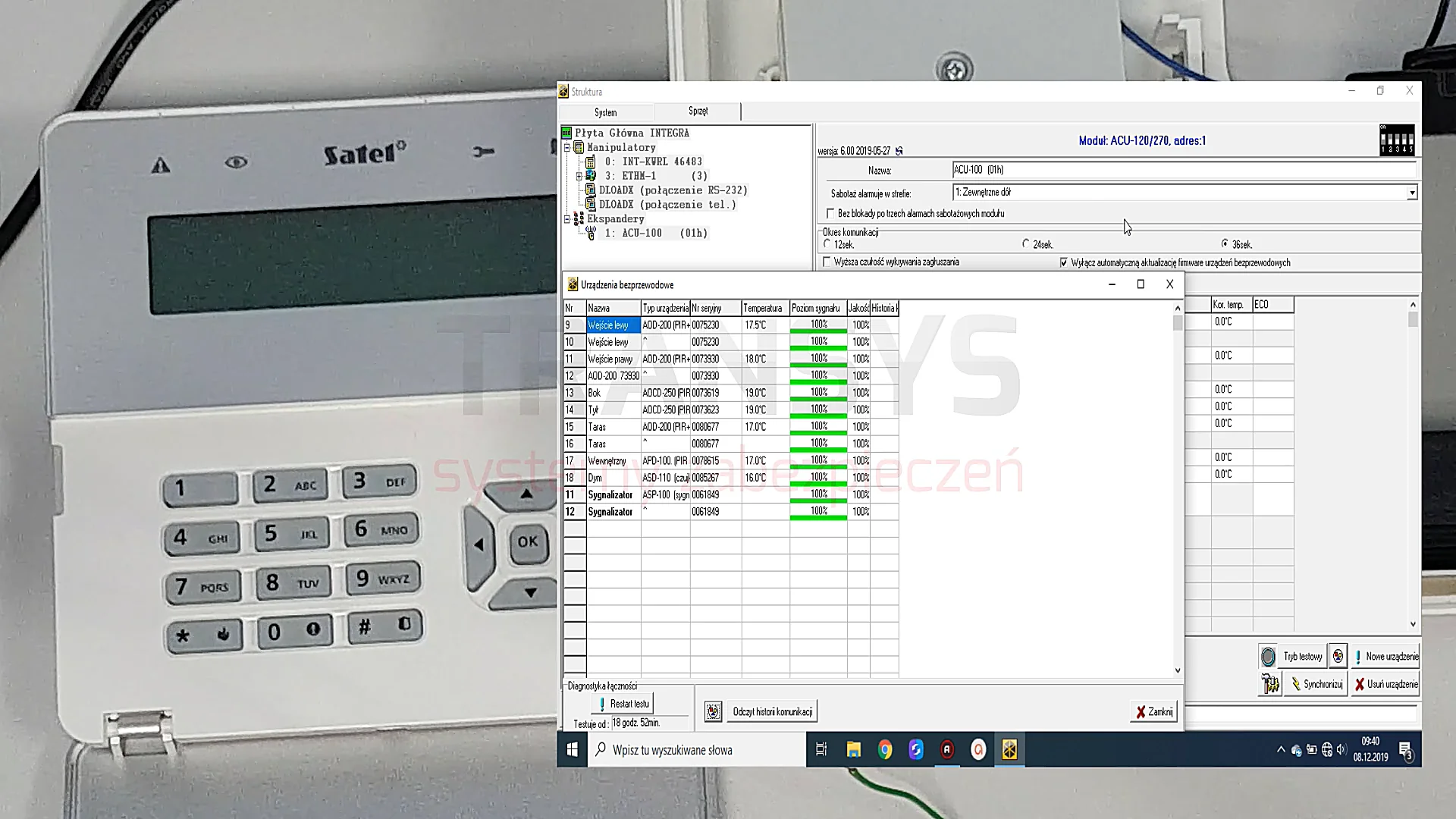
Task: Select tree item "DLOADX (połączenie tel.)"
Action: (x=667, y=205)
